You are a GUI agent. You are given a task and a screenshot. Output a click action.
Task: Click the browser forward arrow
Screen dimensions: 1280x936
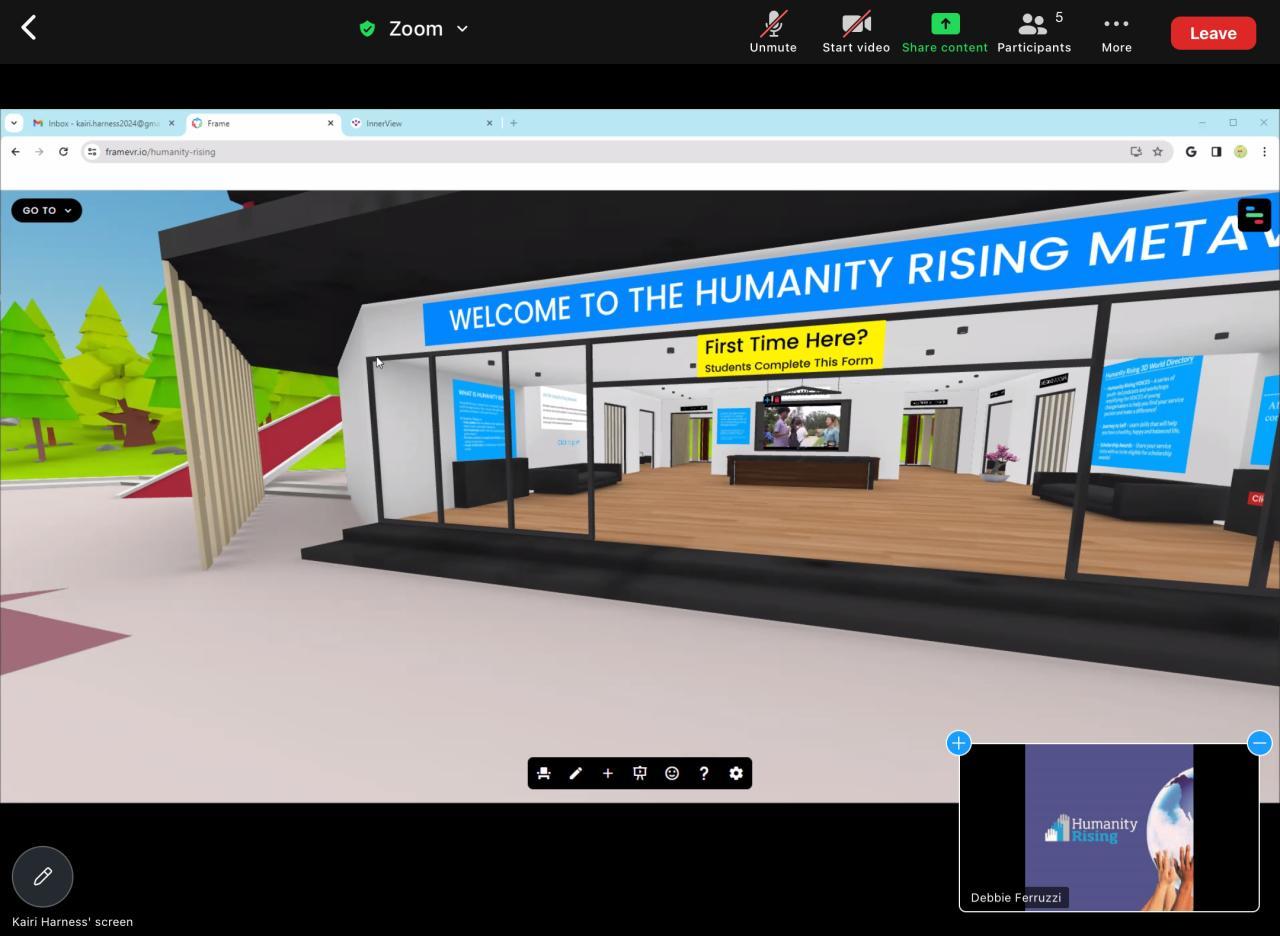[39, 152]
